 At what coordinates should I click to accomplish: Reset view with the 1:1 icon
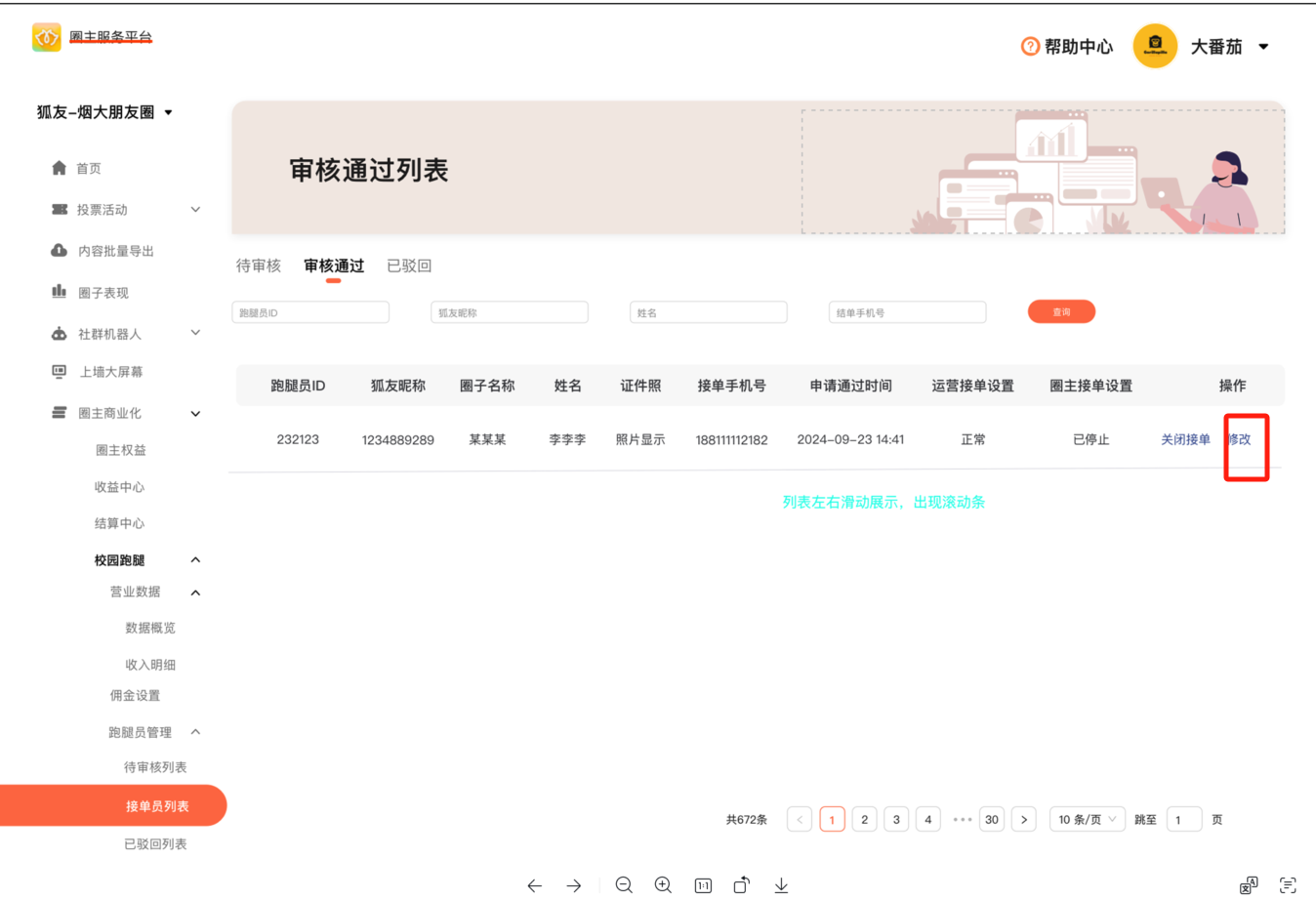(x=703, y=885)
